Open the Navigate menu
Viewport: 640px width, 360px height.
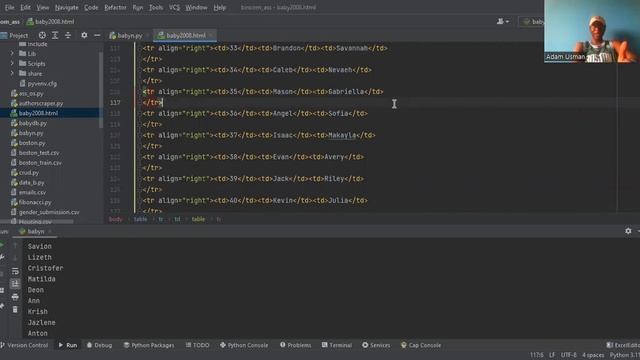point(67,7)
